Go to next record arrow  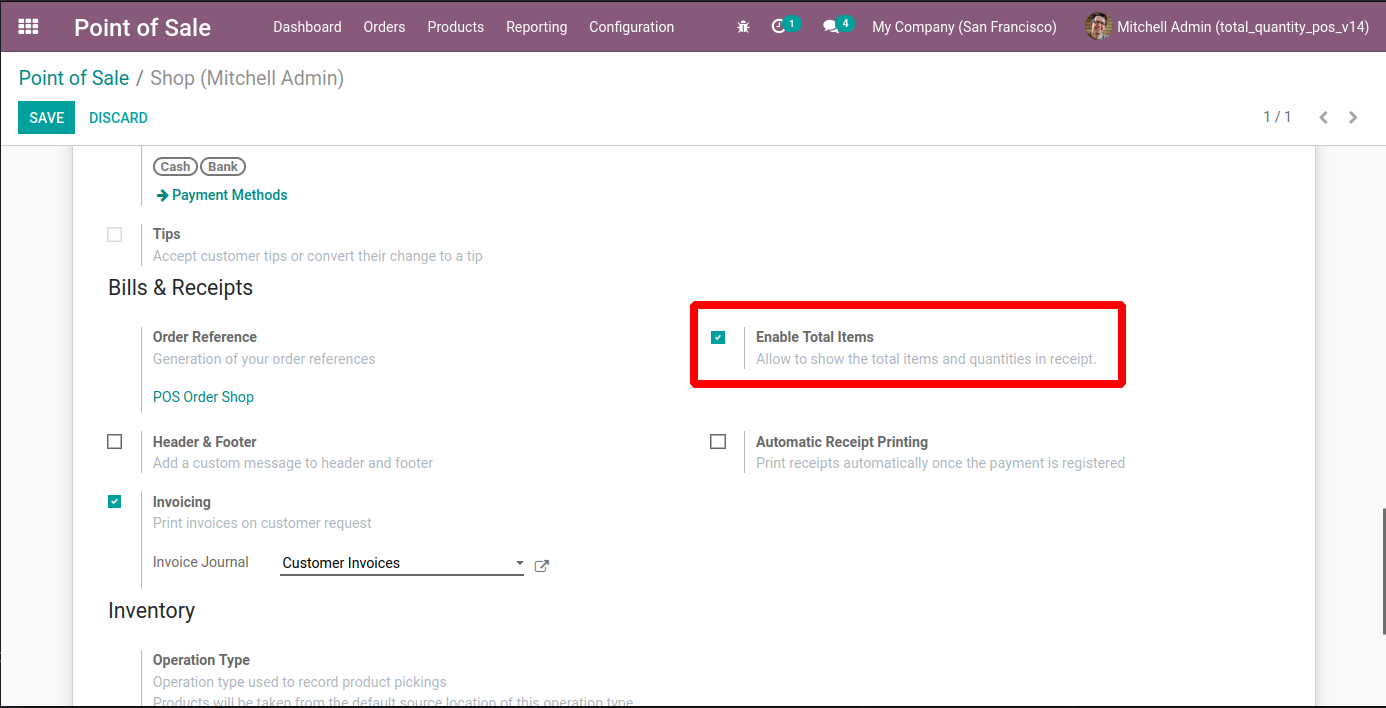(x=1353, y=118)
